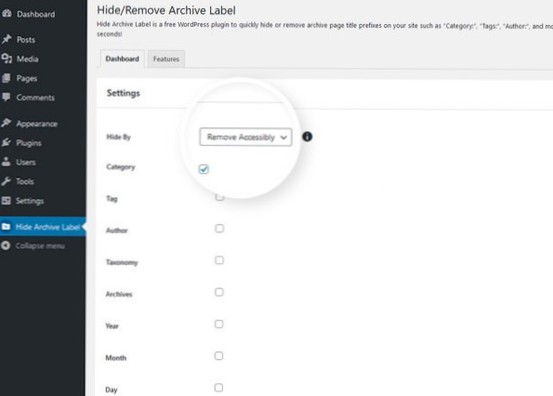The height and width of the screenshot is (396, 553).
Task: Click the info icon beside Hide By
Action: click(x=307, y=136)
